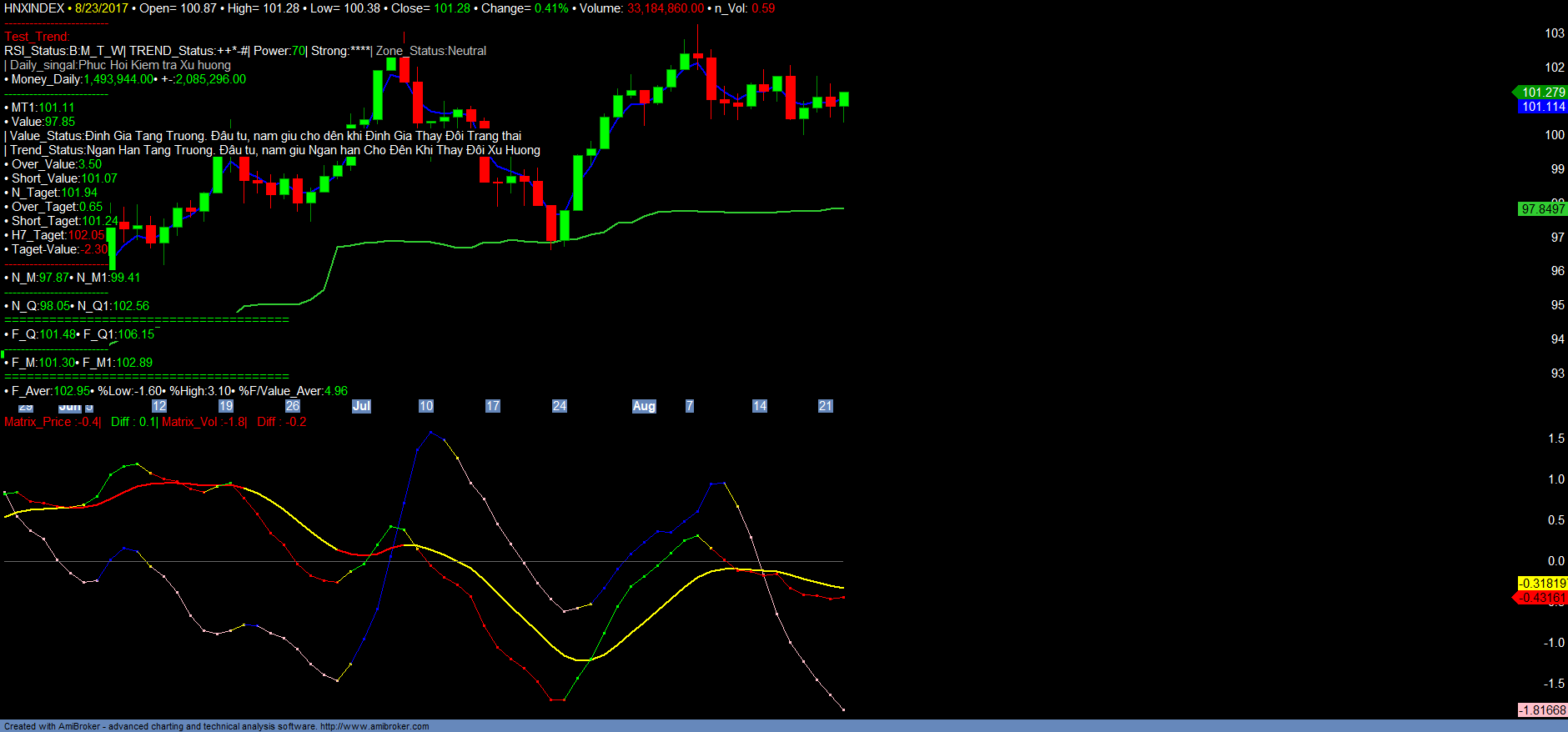Click the green 97.8497 value label
Screen dimensions: 1568x732
point(1542,208)
